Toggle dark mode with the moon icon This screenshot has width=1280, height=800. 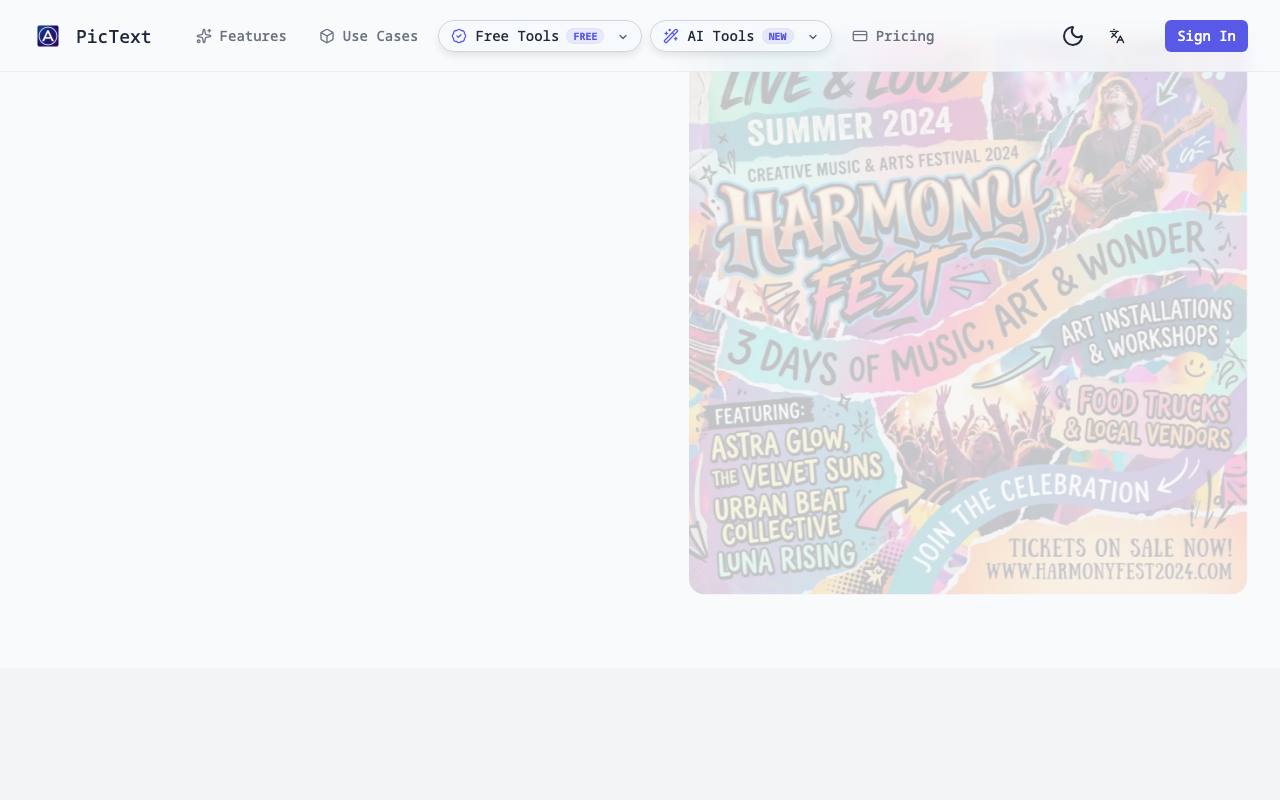(x=1073, y=36)
